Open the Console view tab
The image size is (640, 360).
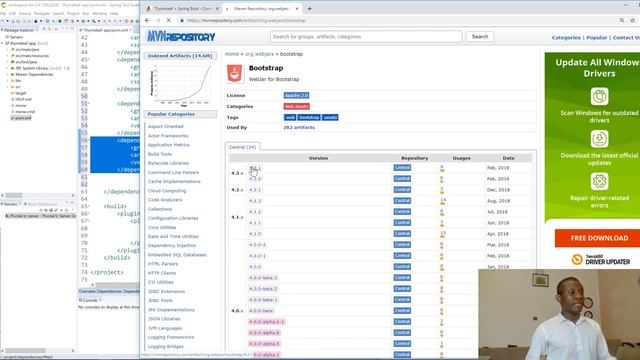point(90,300)
